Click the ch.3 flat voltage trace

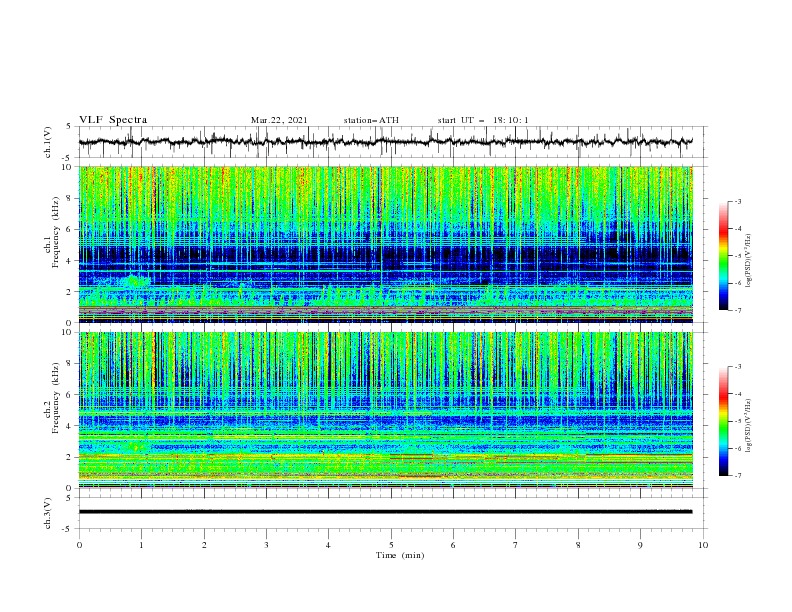tap(386, 512)
